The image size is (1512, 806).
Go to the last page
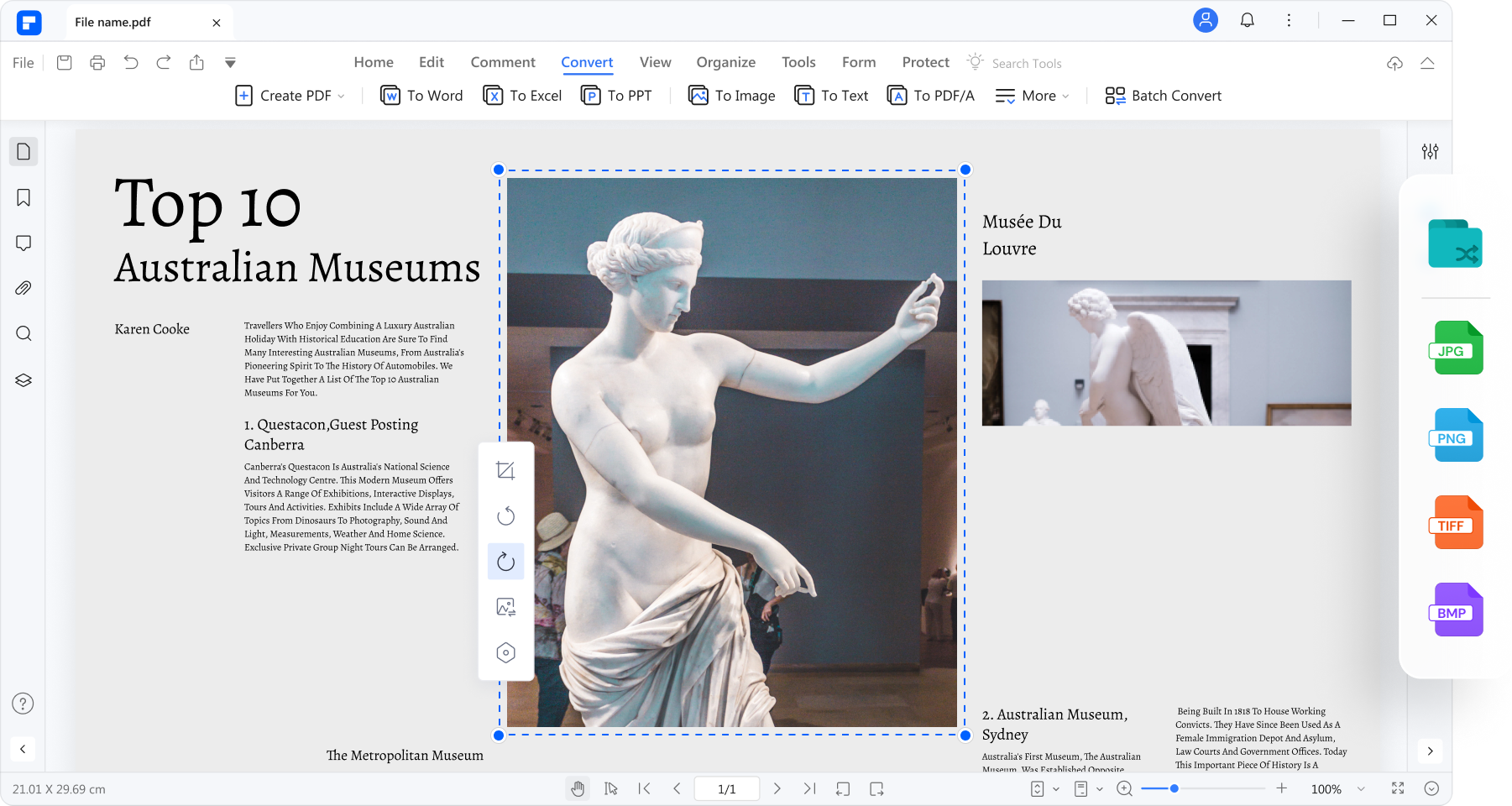click(809, 788)
